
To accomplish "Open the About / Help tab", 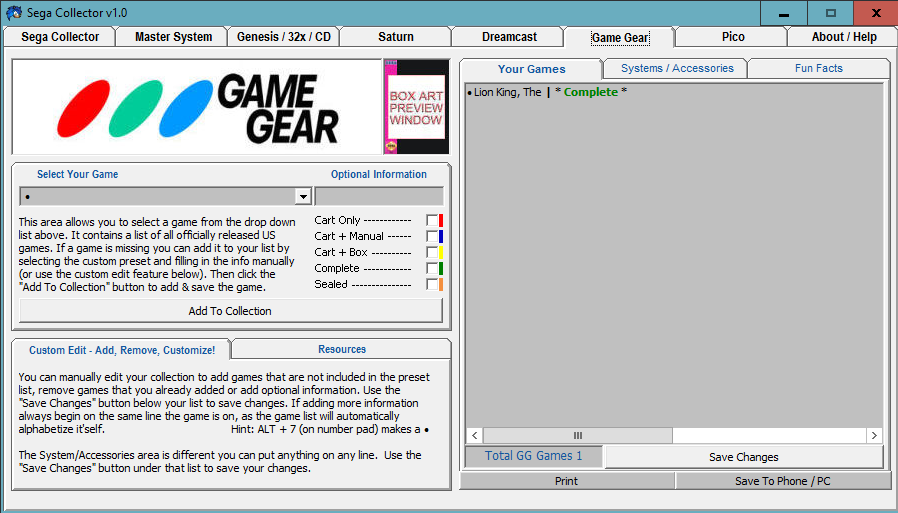I will 844,37.
